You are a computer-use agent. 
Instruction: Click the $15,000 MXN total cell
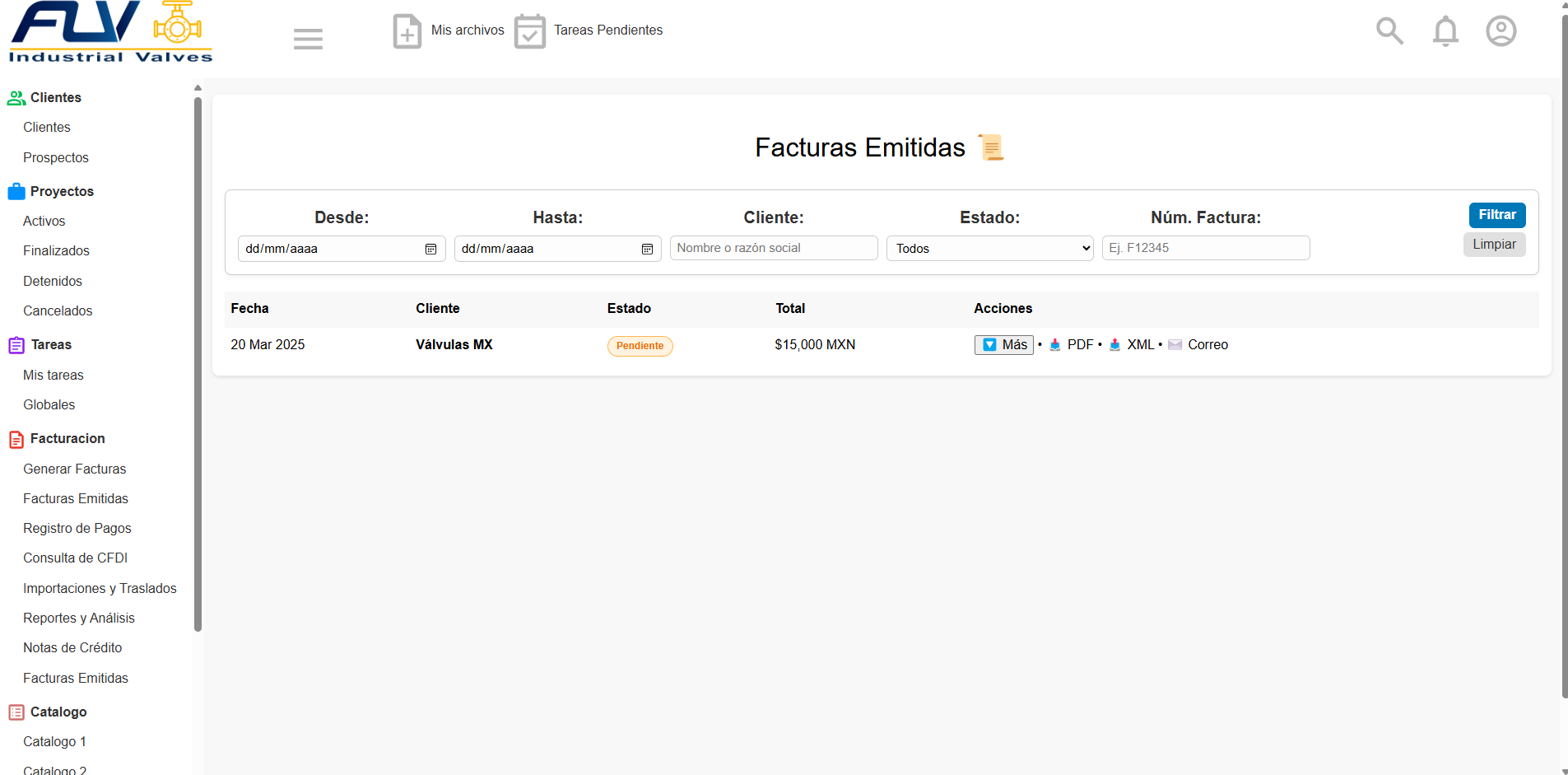[x=815, y=345]
